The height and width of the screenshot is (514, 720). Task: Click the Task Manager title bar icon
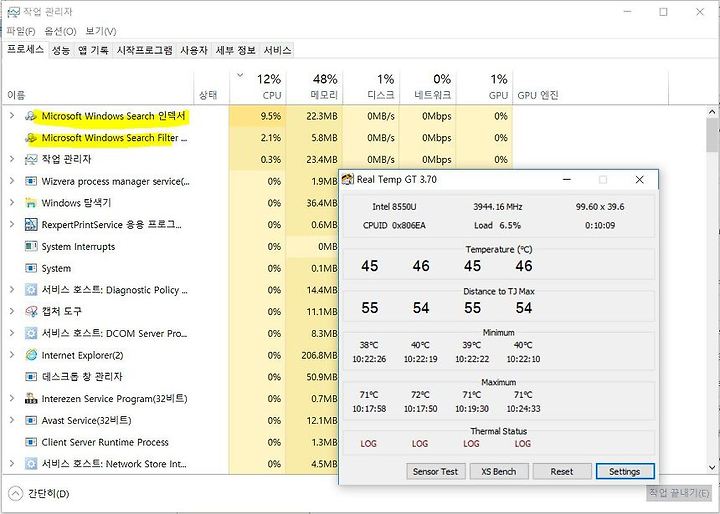tap(14, 12)
